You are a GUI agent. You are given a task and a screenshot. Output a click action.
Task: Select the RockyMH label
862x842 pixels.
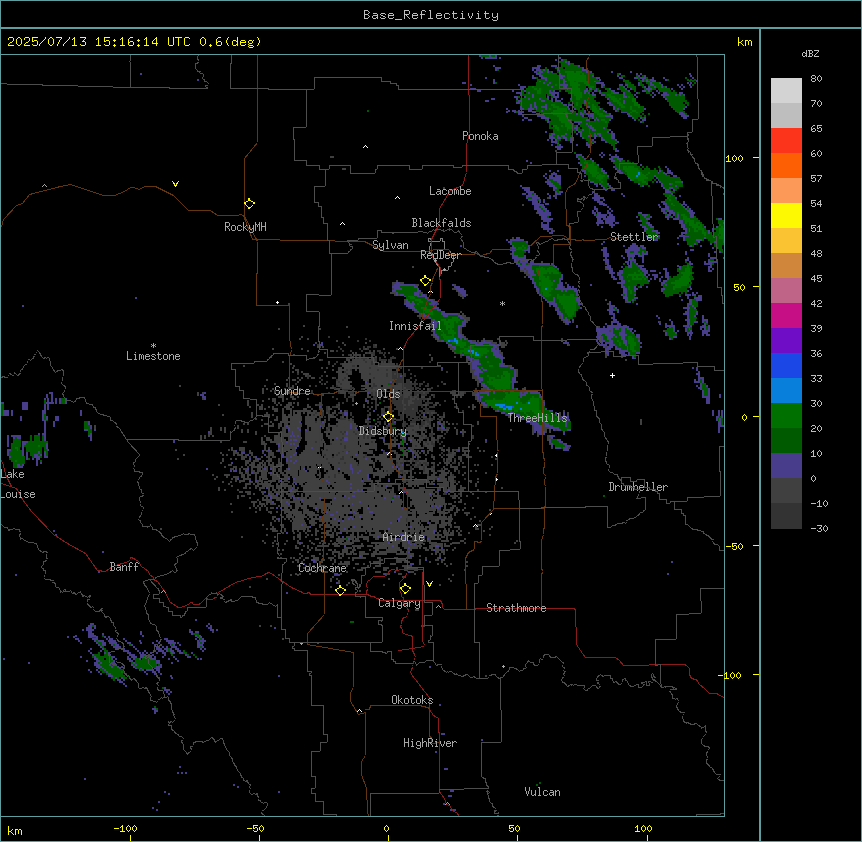click(x=245, y=227)
